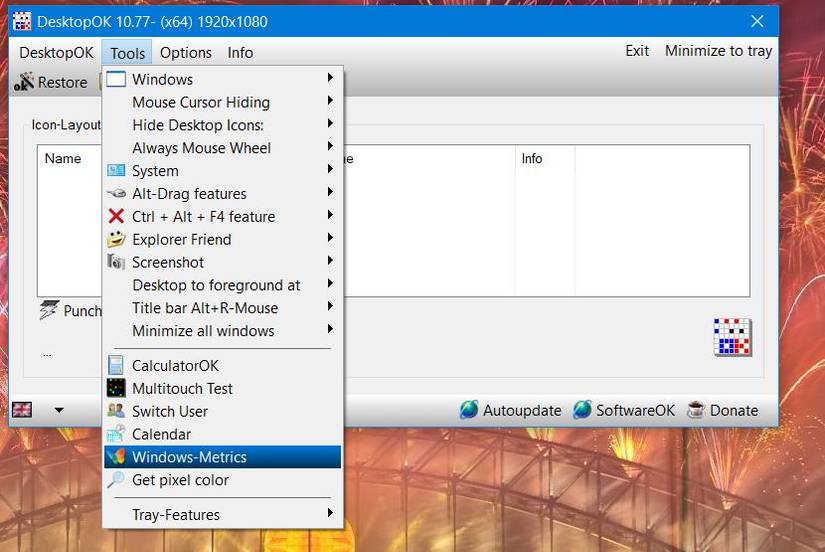Click the Screenshot camera icon
The height and width of the screenshot is (552, 825).
[116, 262]
